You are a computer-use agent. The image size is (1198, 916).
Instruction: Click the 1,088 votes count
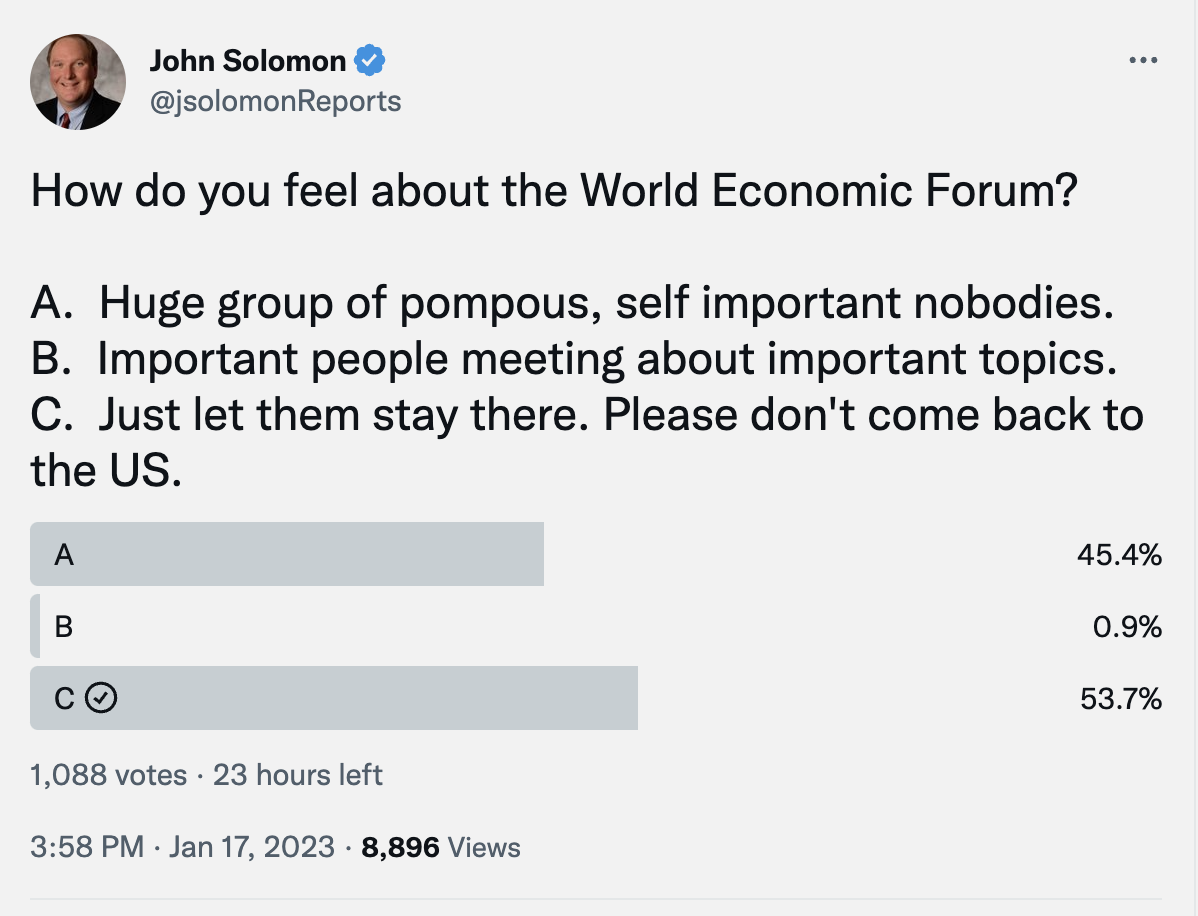pos(108,775)
